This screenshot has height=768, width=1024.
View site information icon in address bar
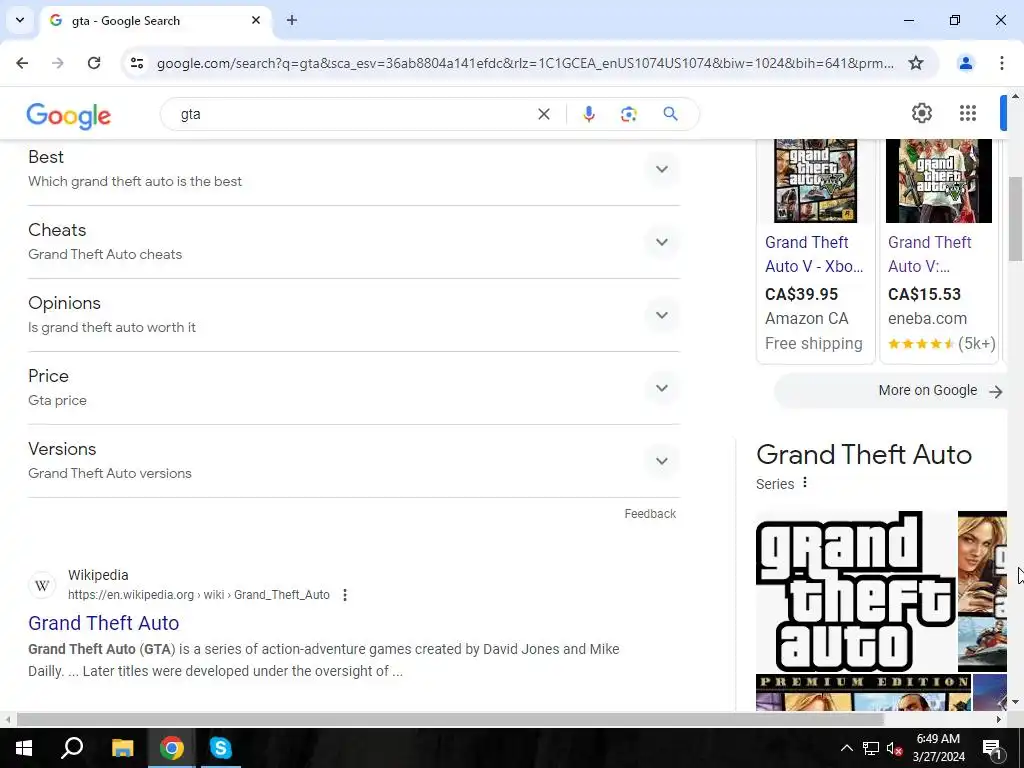(137, 63)
